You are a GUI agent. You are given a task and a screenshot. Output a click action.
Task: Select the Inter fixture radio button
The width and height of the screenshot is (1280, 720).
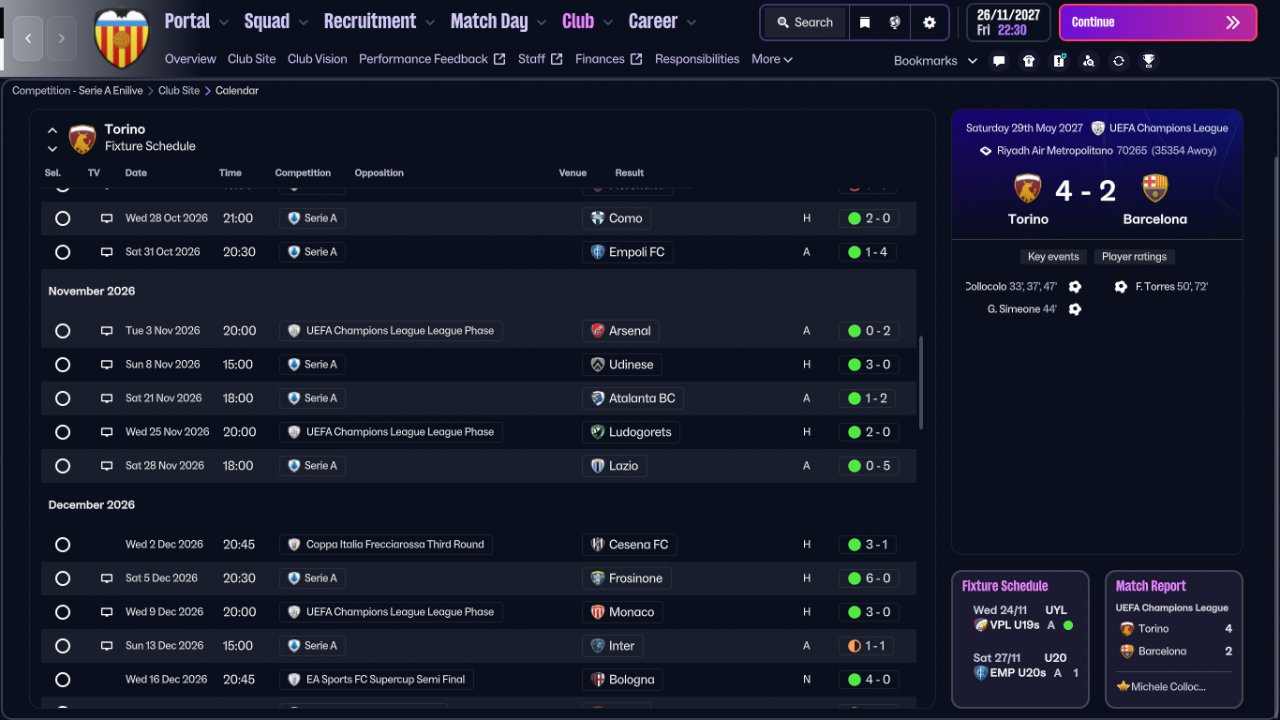63,646
